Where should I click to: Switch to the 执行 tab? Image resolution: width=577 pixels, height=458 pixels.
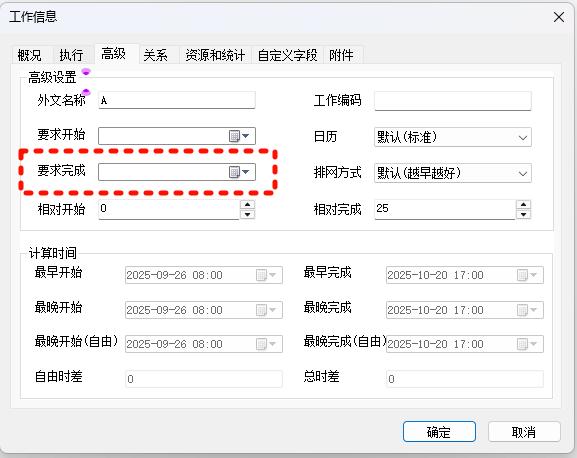click(71, 55)
